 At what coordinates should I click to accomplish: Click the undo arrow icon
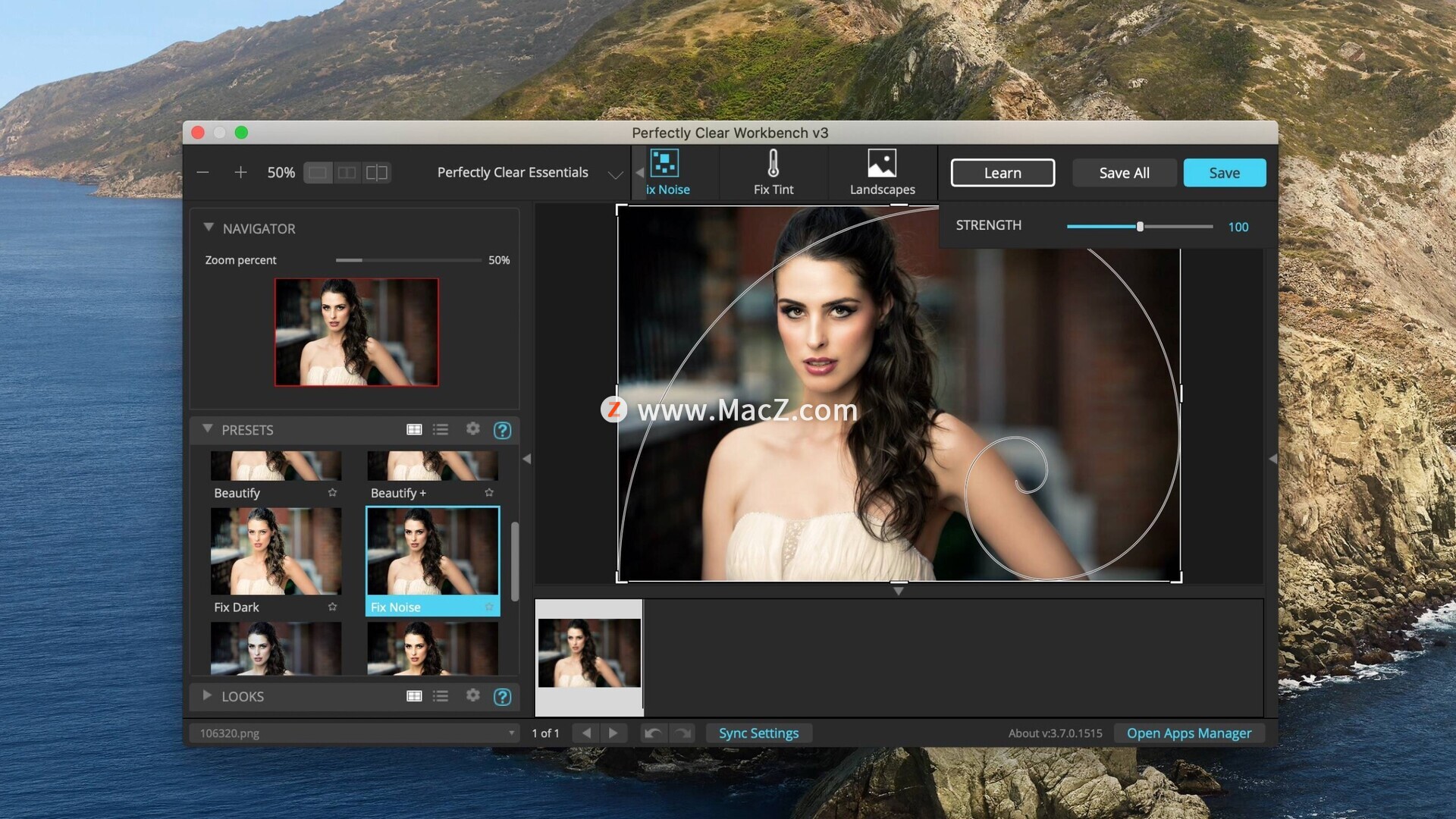653,733
